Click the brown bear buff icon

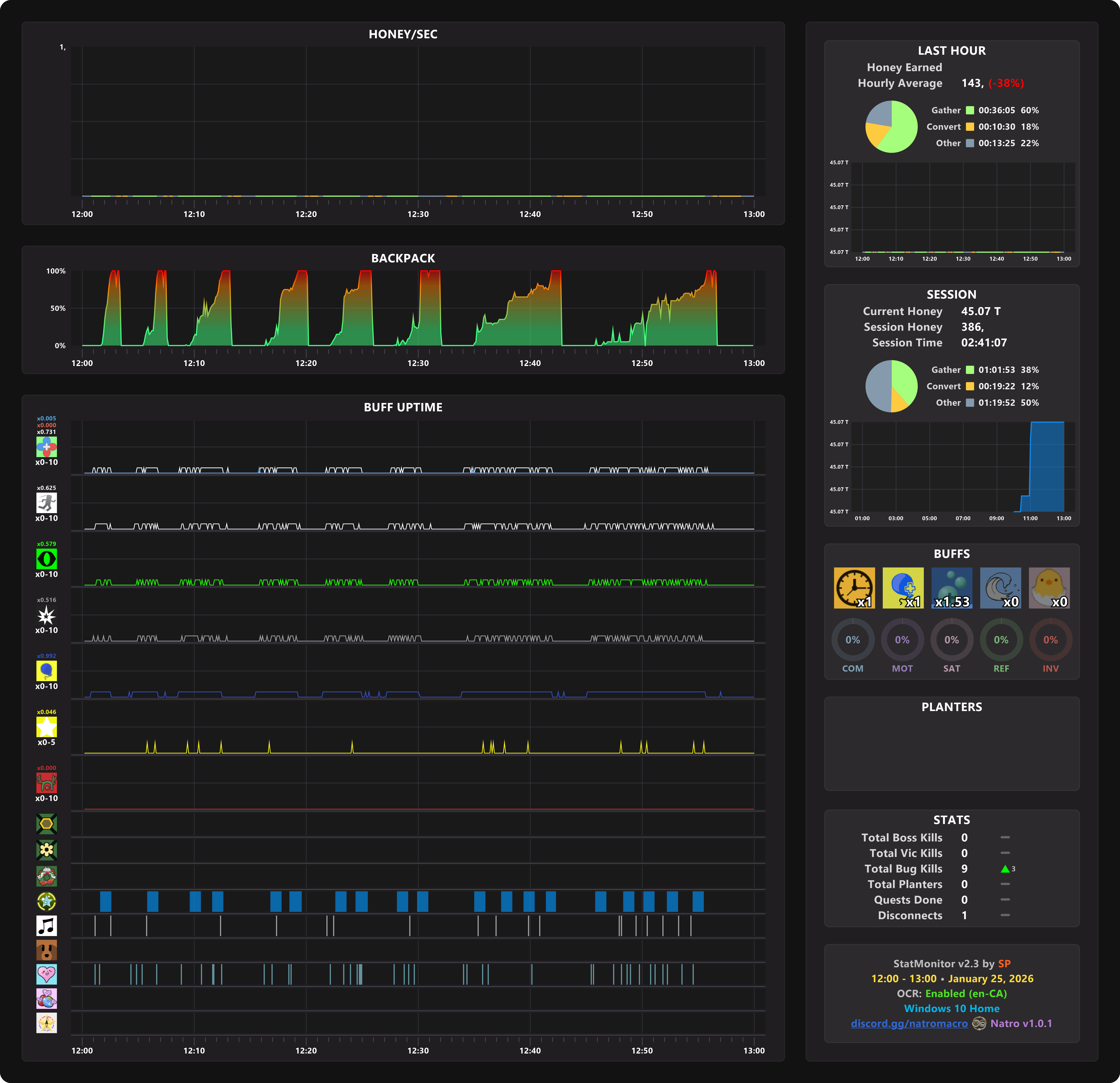(x=46, y=950)
